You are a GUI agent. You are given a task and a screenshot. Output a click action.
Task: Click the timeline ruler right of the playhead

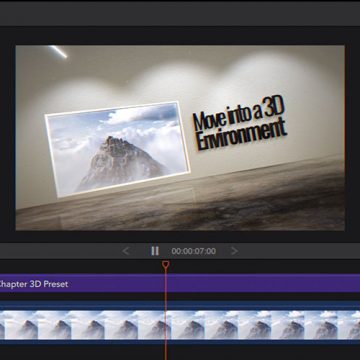(x=263, y=266)
